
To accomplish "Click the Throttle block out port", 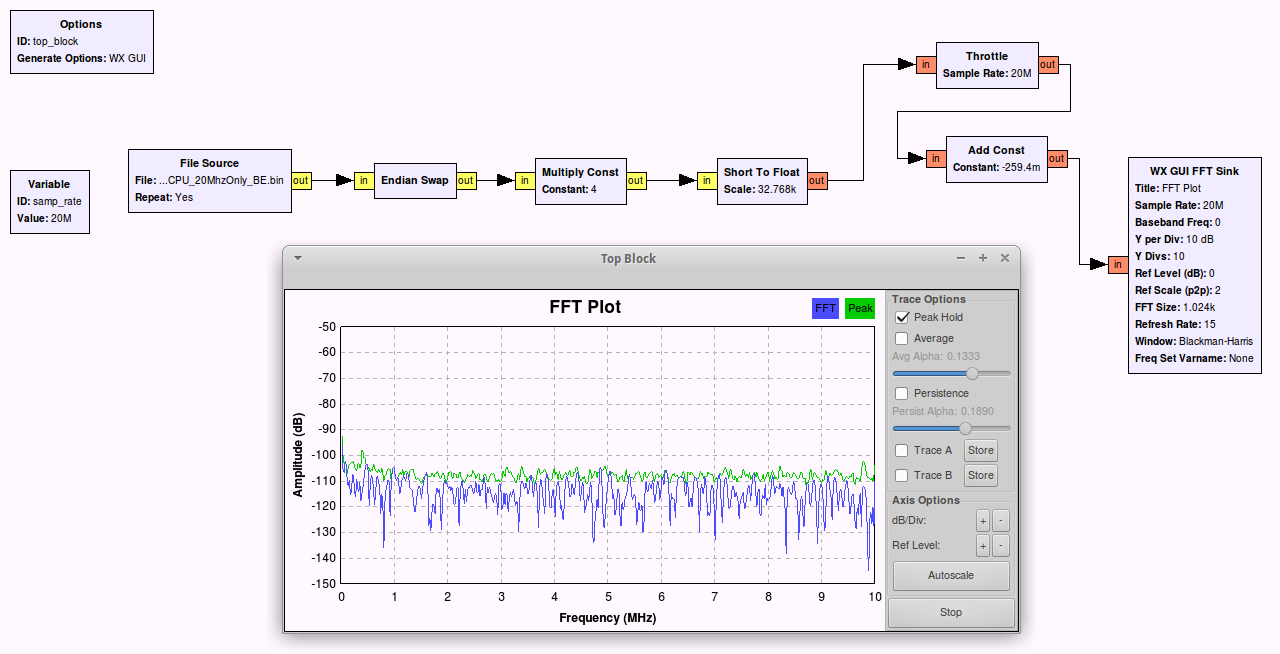I will [1047, 65].
